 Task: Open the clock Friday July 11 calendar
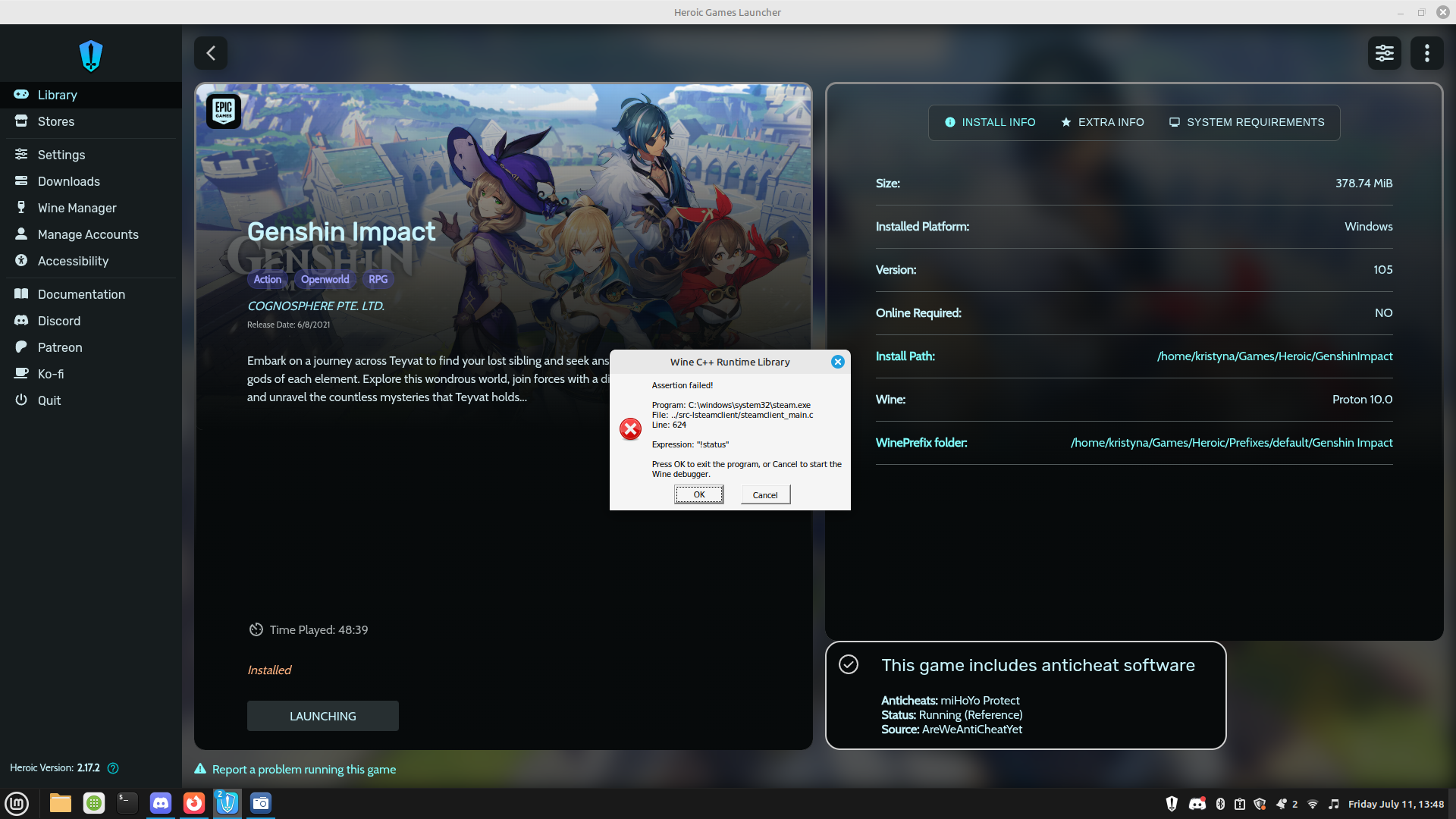[1396, 804]
